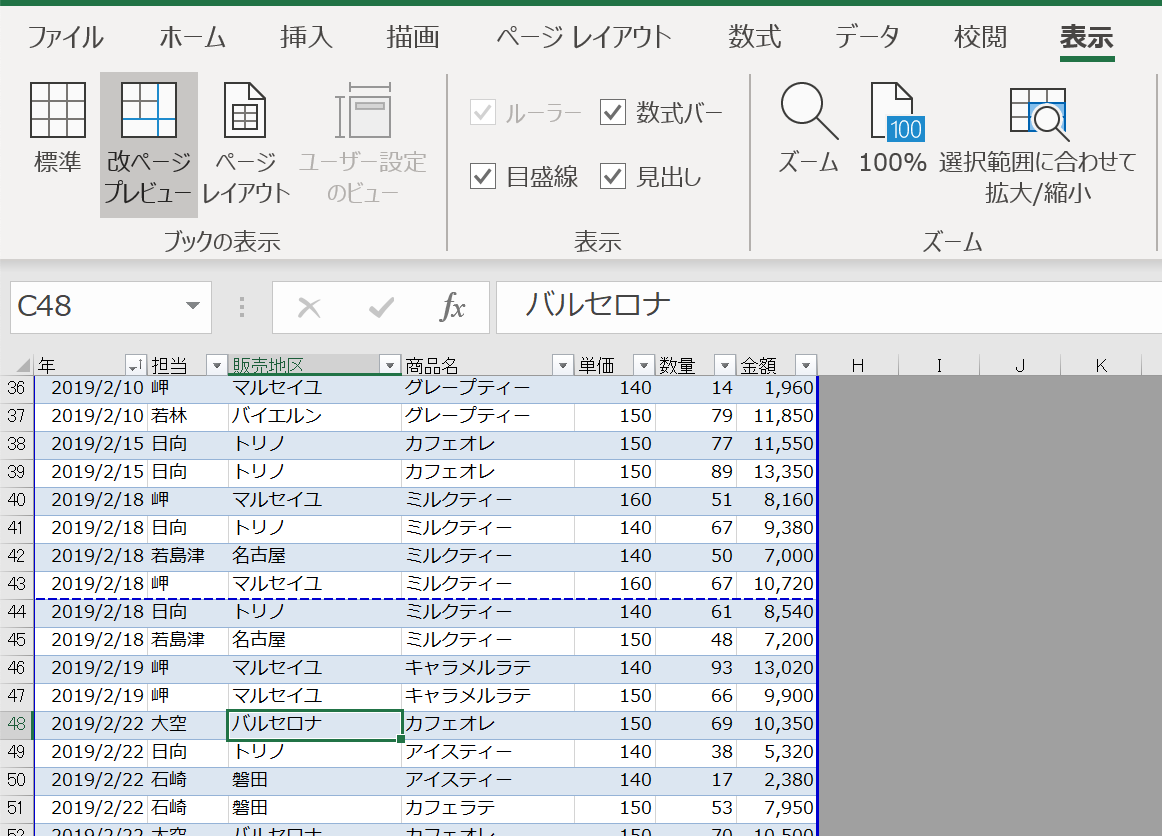Click 大空 cell in row 48
Screen dimensions: 1162x836
pyautogui.click(x=188, y=724)
